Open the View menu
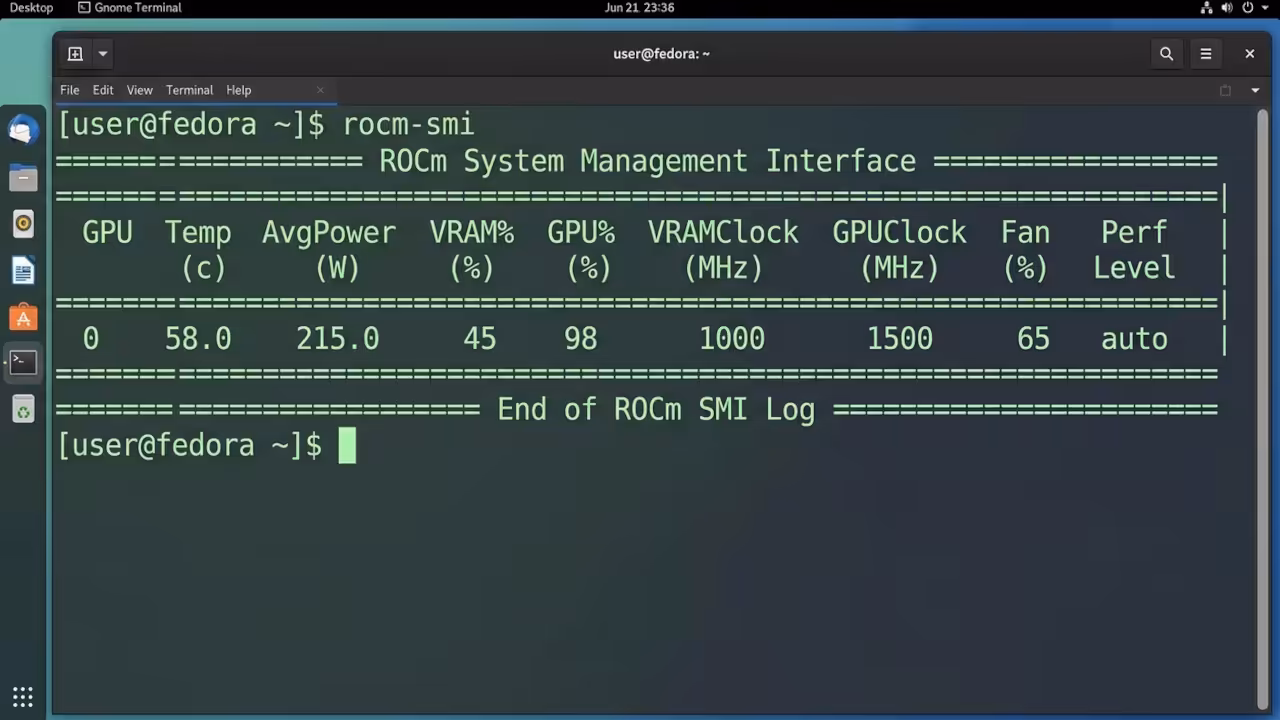Image resolution: width=1280 pixels, height=720 pixels. pos(139,90)
